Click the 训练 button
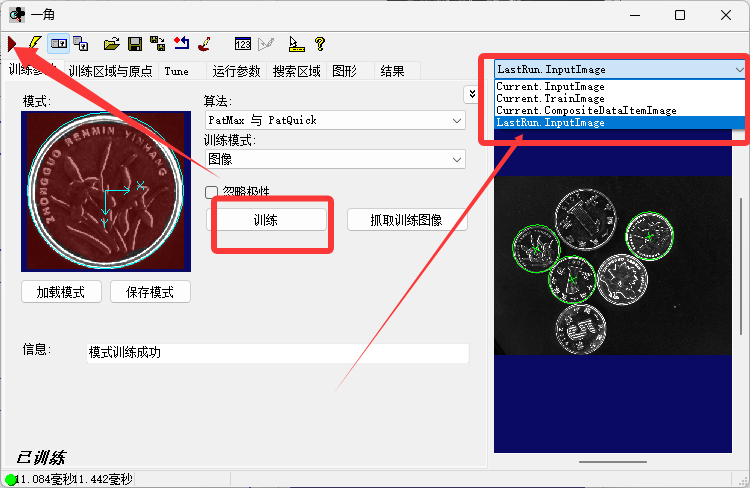This screenshot has height=488, width=750. point(266,220)
